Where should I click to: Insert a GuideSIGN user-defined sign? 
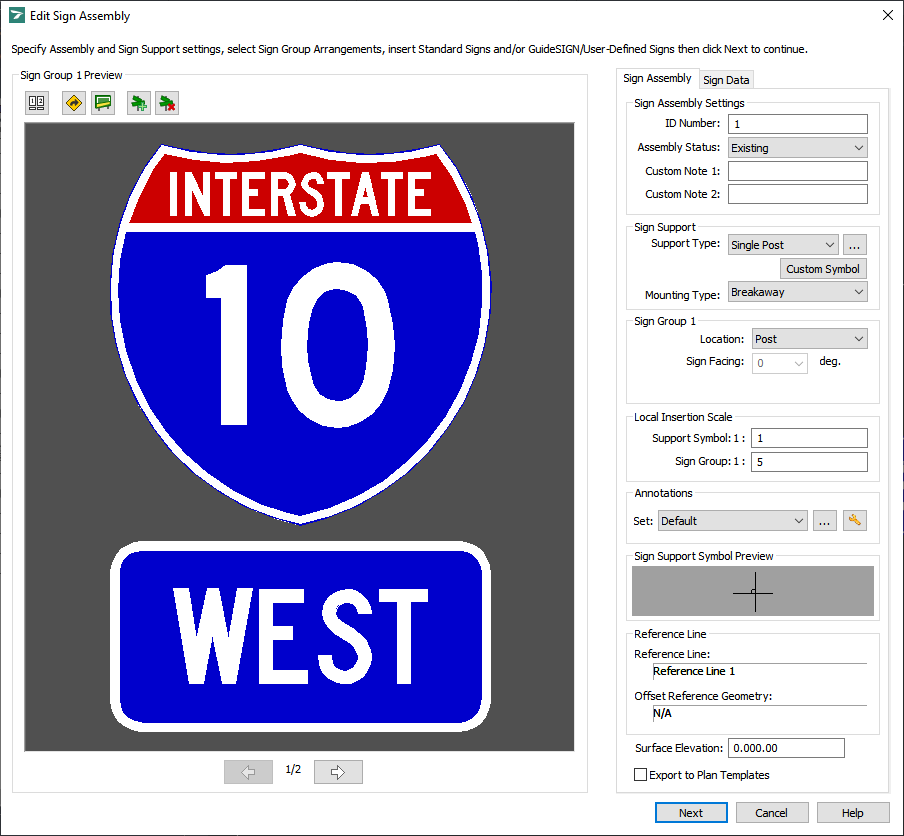(x=103, y=103)
